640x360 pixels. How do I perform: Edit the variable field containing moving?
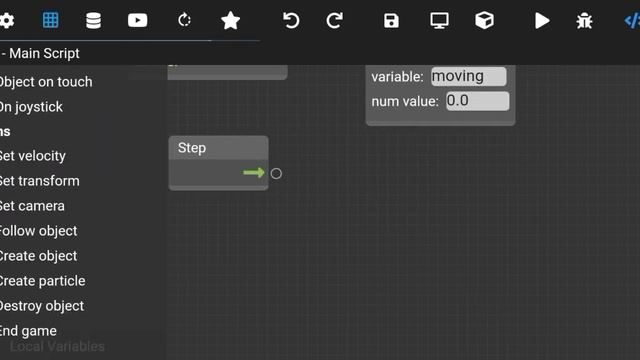pyautogui.click(x=469, y=76)
